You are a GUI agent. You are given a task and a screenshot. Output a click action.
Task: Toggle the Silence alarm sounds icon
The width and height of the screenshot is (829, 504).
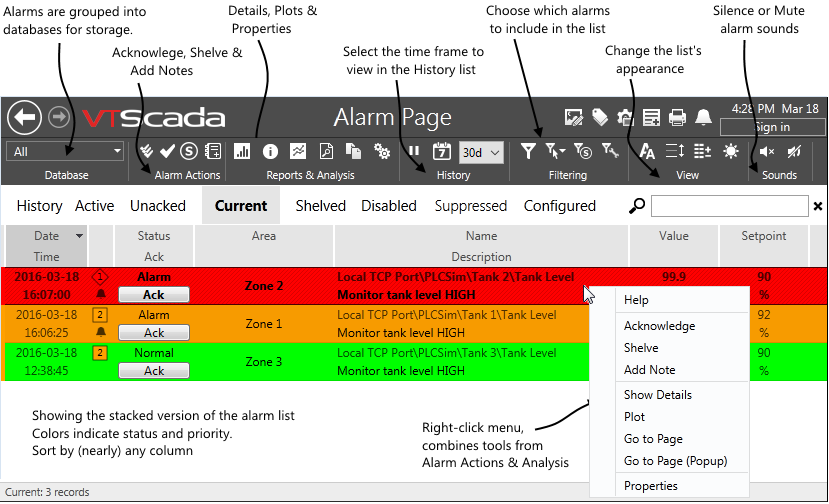[767, 152]
